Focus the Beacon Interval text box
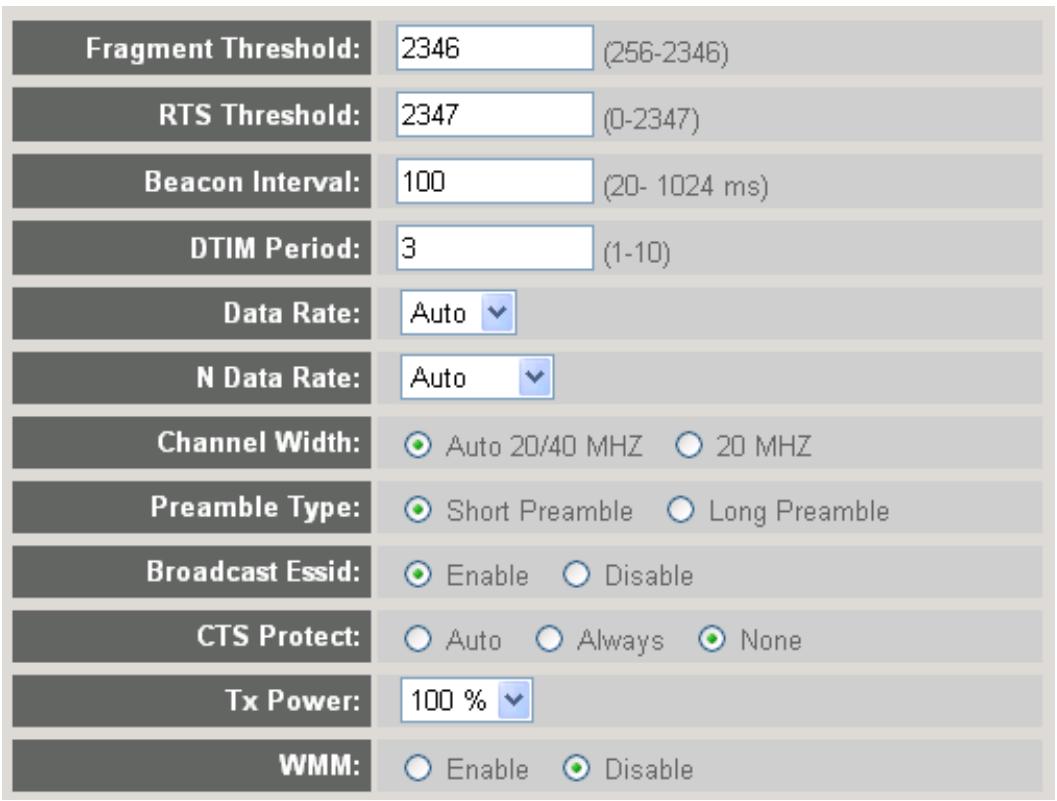The height and width of the screenshot is (801, 1057). pyautogui.click(x=495, y=181)
